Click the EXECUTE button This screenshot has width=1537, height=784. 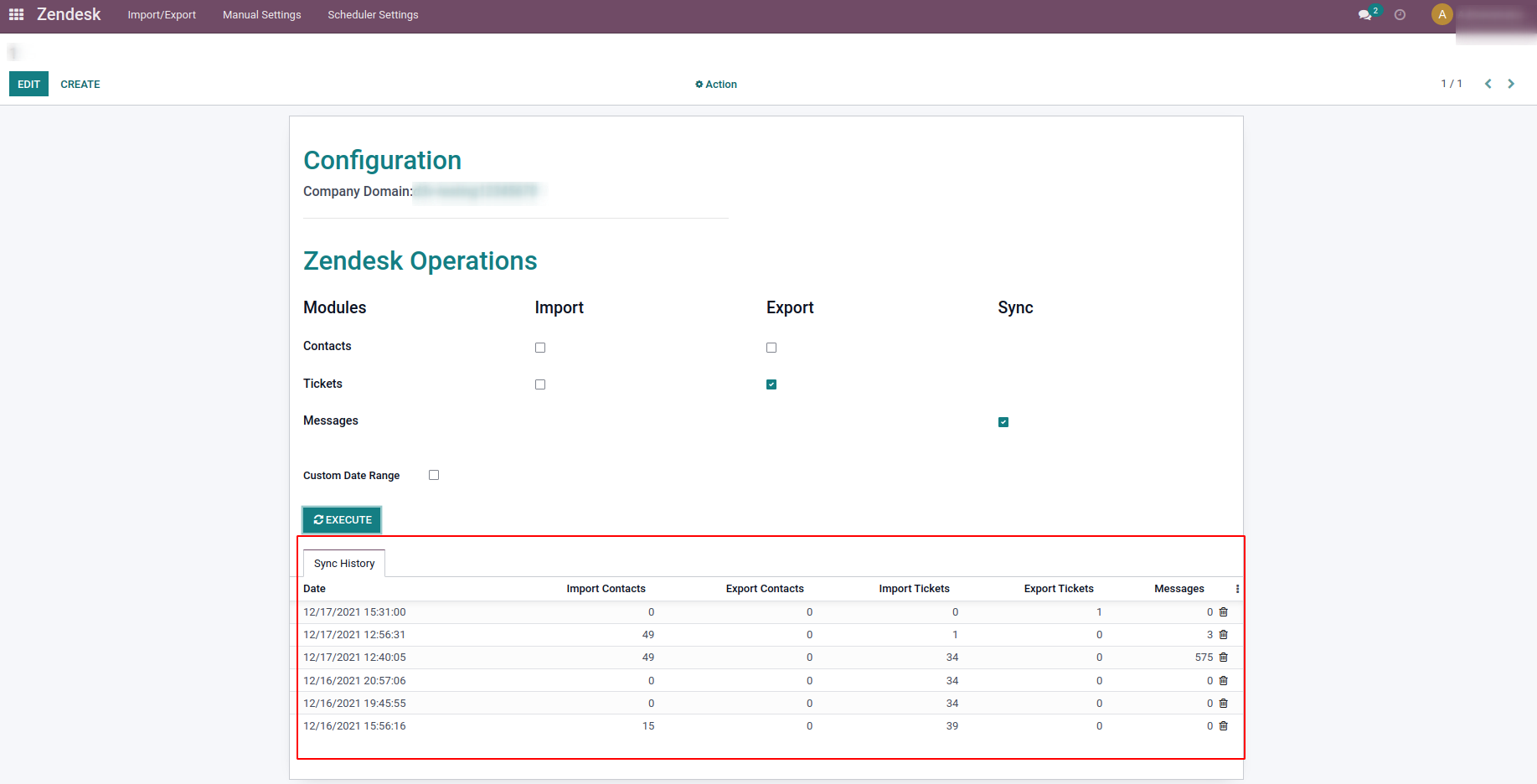point(342,520)
